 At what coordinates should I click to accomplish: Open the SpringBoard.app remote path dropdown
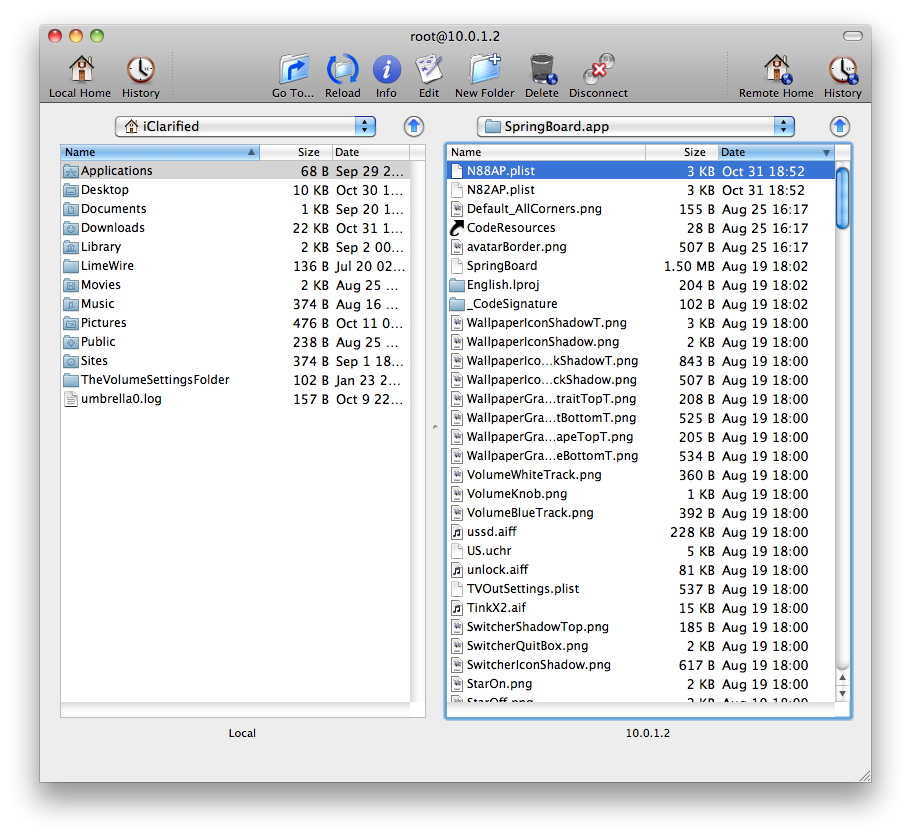coord(636,126)
